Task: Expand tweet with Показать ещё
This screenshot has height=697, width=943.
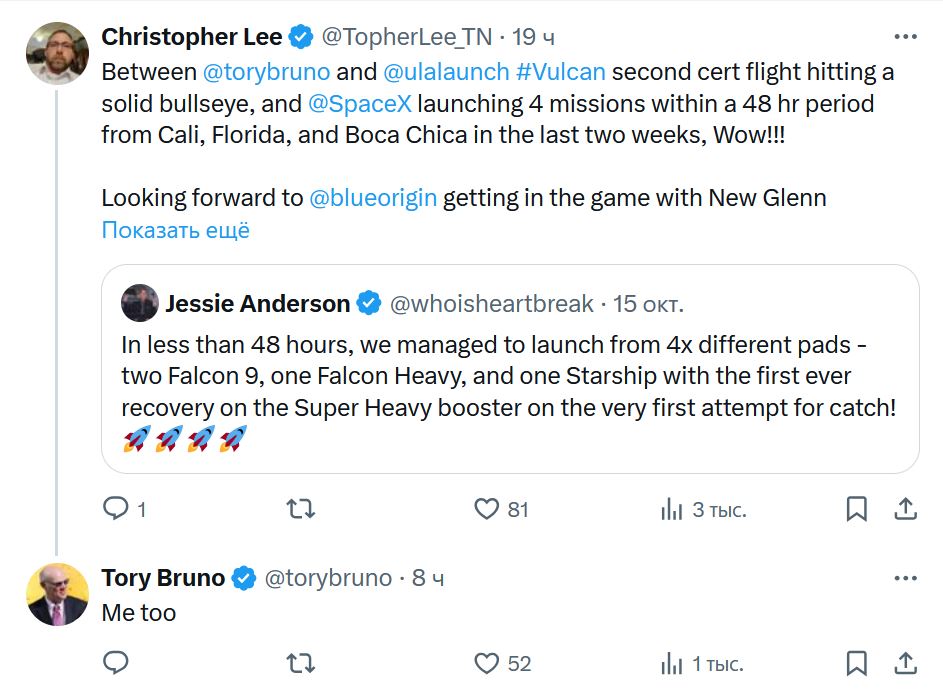Action: point(175,230)
